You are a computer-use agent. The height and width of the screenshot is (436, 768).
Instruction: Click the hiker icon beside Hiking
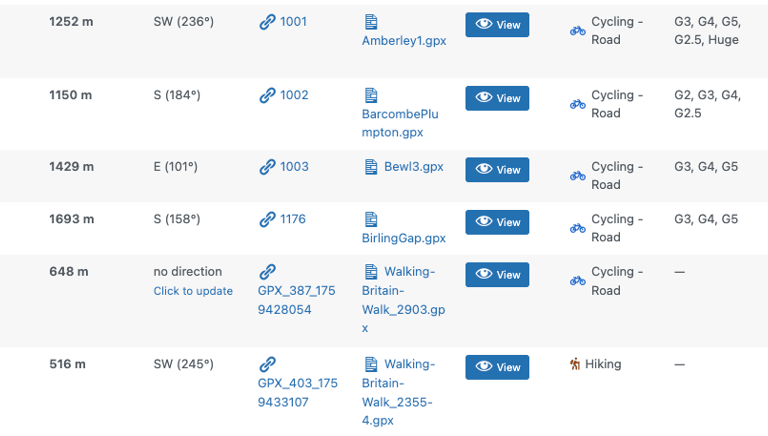click(x=575, y=365)
